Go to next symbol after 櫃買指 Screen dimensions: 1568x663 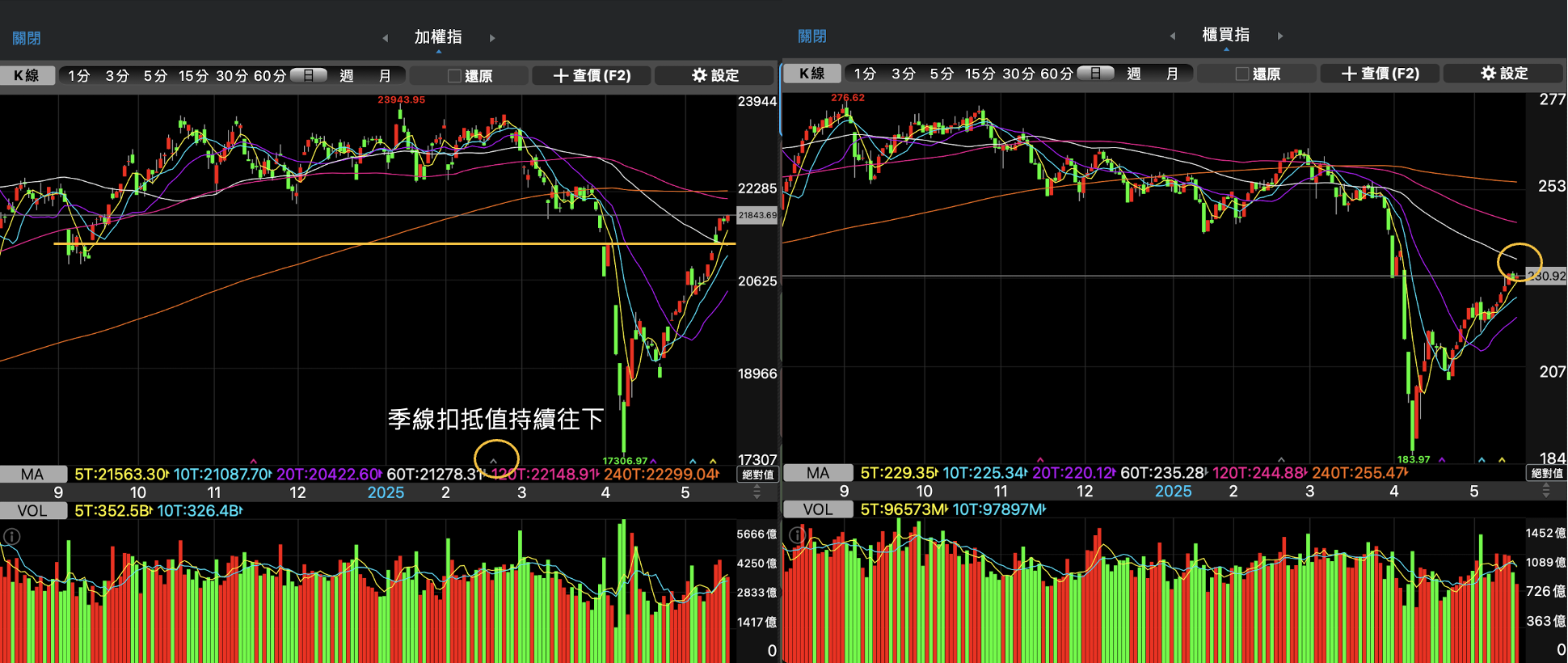(x=1280, y=36)
